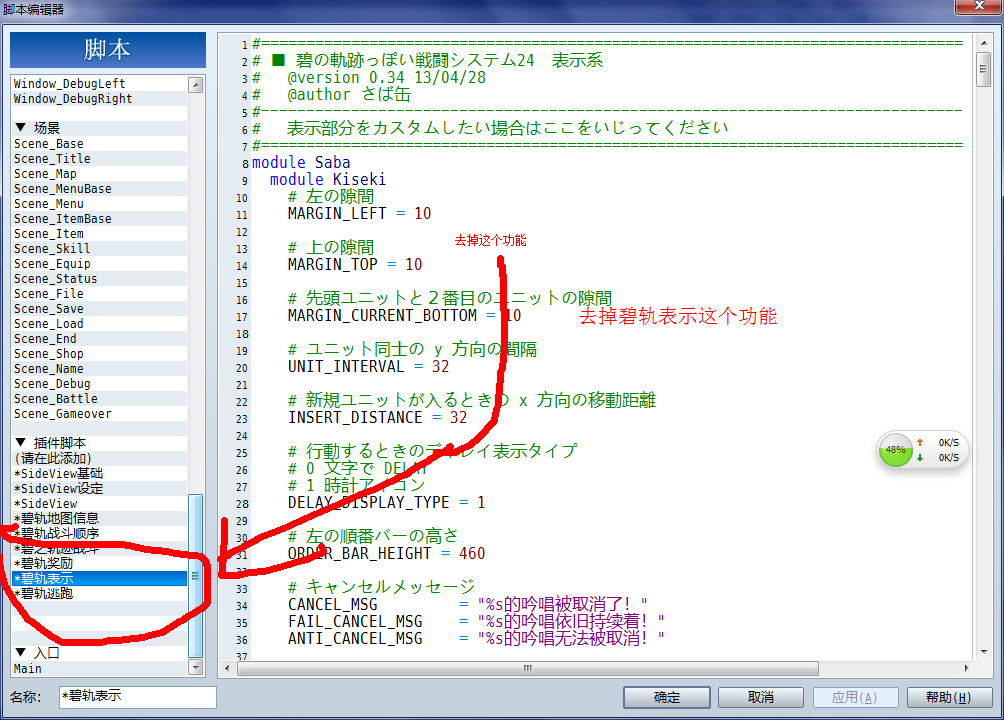Viewport: 1004px width, 720px height.
Task: Select the Window_DebugLeft script
Action: click(x=99, y=83)
